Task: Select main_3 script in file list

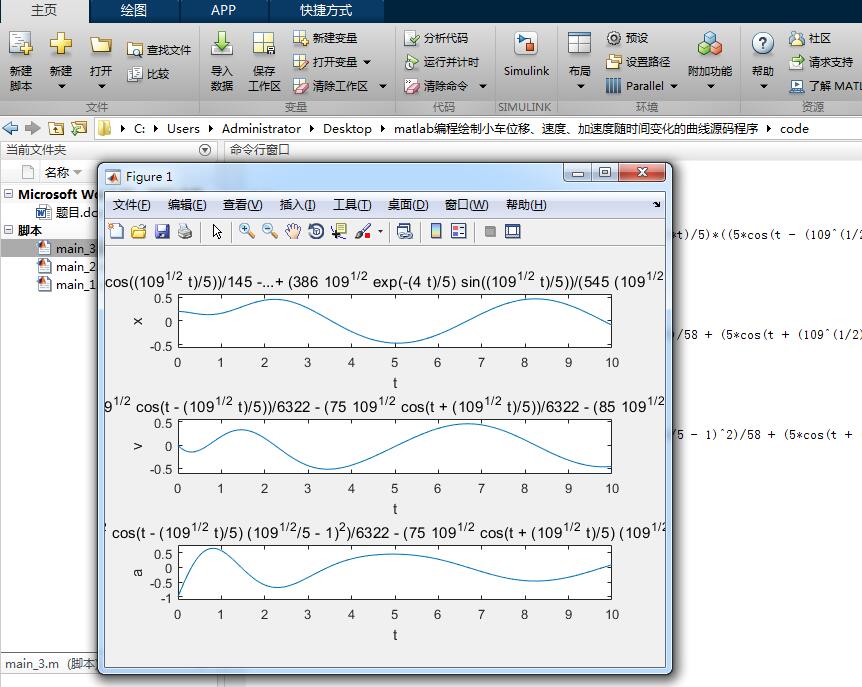Action: tap(67, 248)
